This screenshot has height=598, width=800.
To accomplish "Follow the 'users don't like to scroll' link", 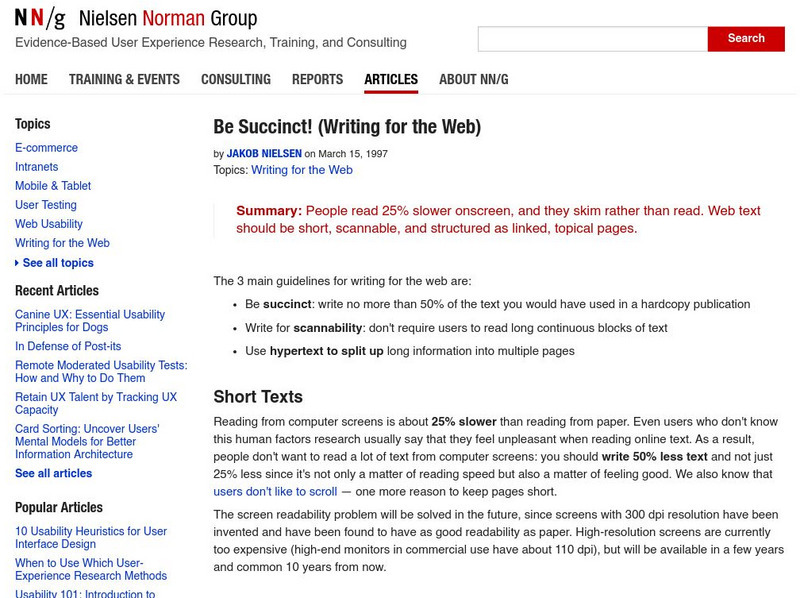I will tap(275, 492).
